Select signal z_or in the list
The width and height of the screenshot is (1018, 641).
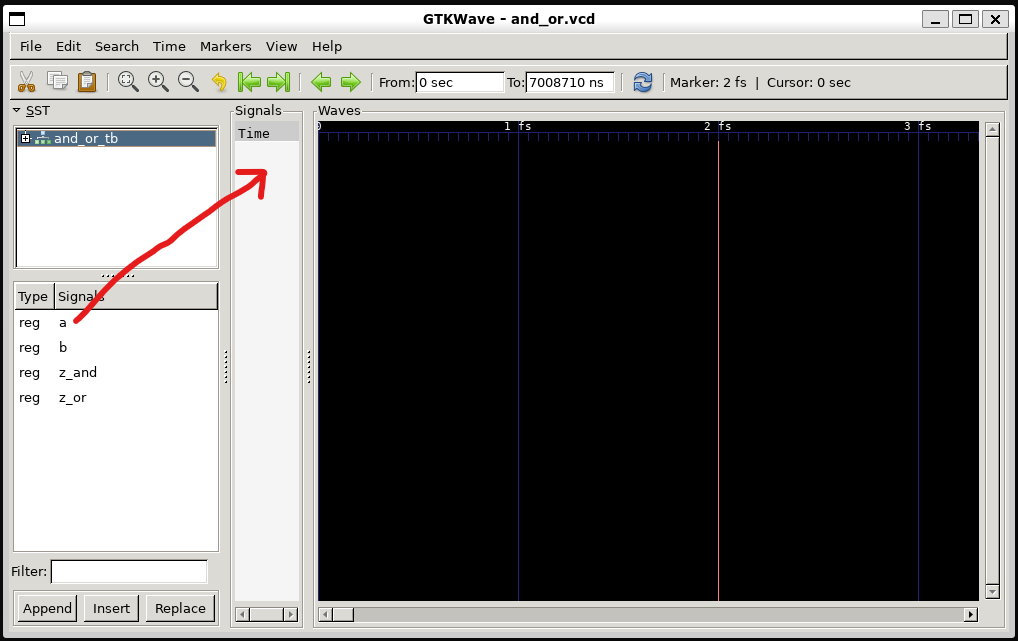pyautogui.click(x=116, y=397)
